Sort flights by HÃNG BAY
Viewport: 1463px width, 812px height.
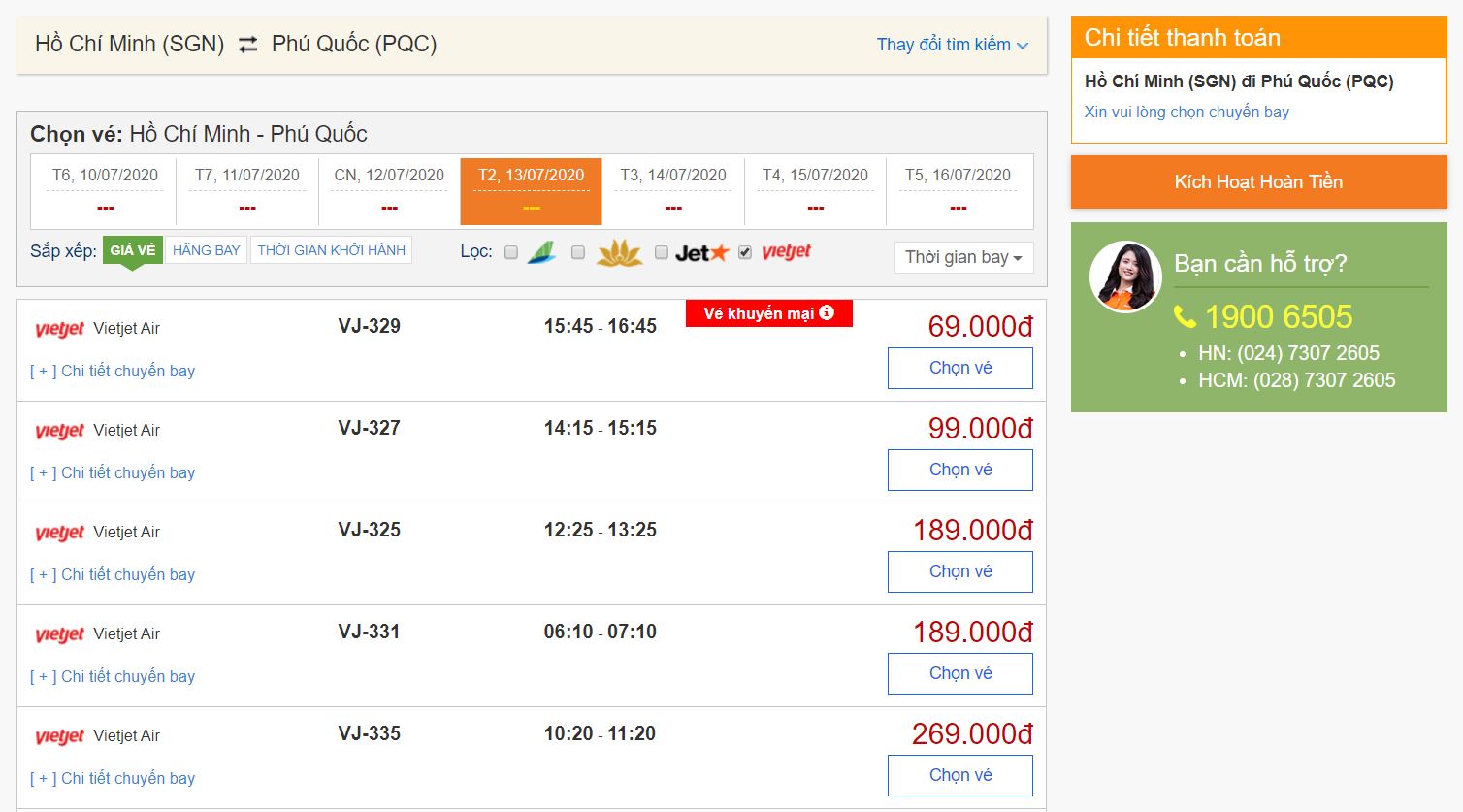(206, 250)
